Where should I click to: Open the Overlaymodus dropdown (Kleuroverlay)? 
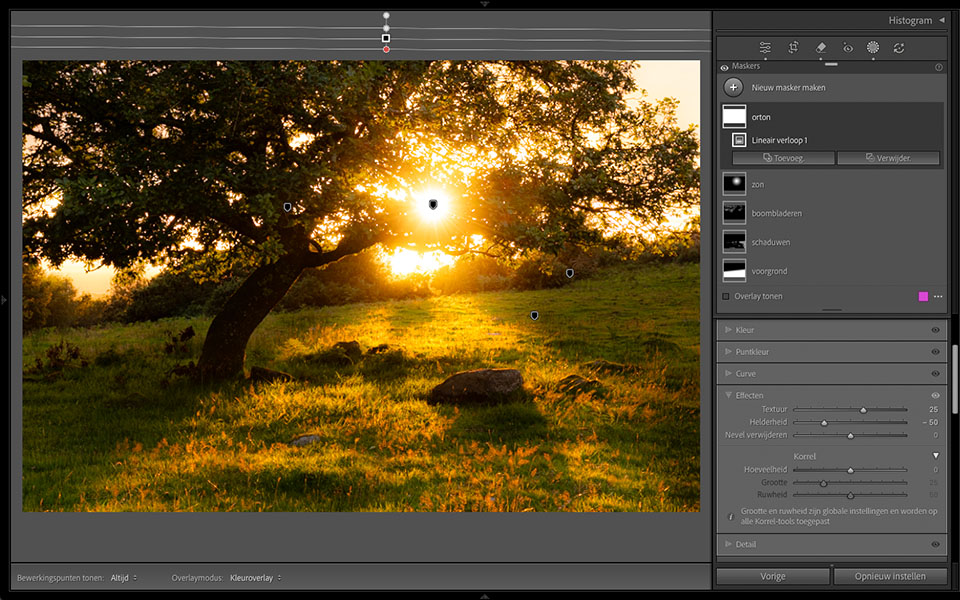tap(256, 578)
